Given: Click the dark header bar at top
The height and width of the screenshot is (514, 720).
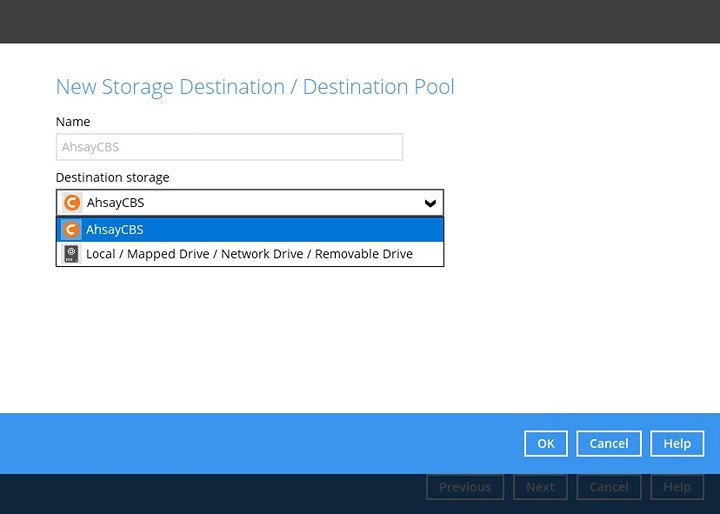Looking at the screenshot, I should [360, 21].
